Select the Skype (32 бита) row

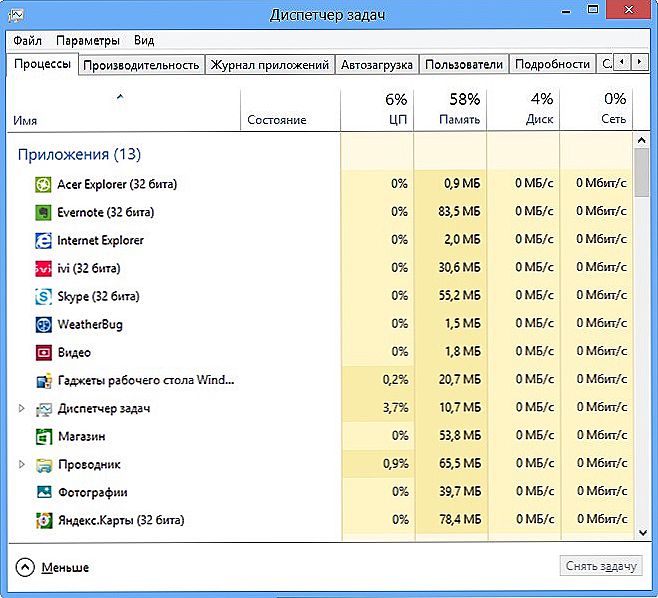click(x=320, y=296)
